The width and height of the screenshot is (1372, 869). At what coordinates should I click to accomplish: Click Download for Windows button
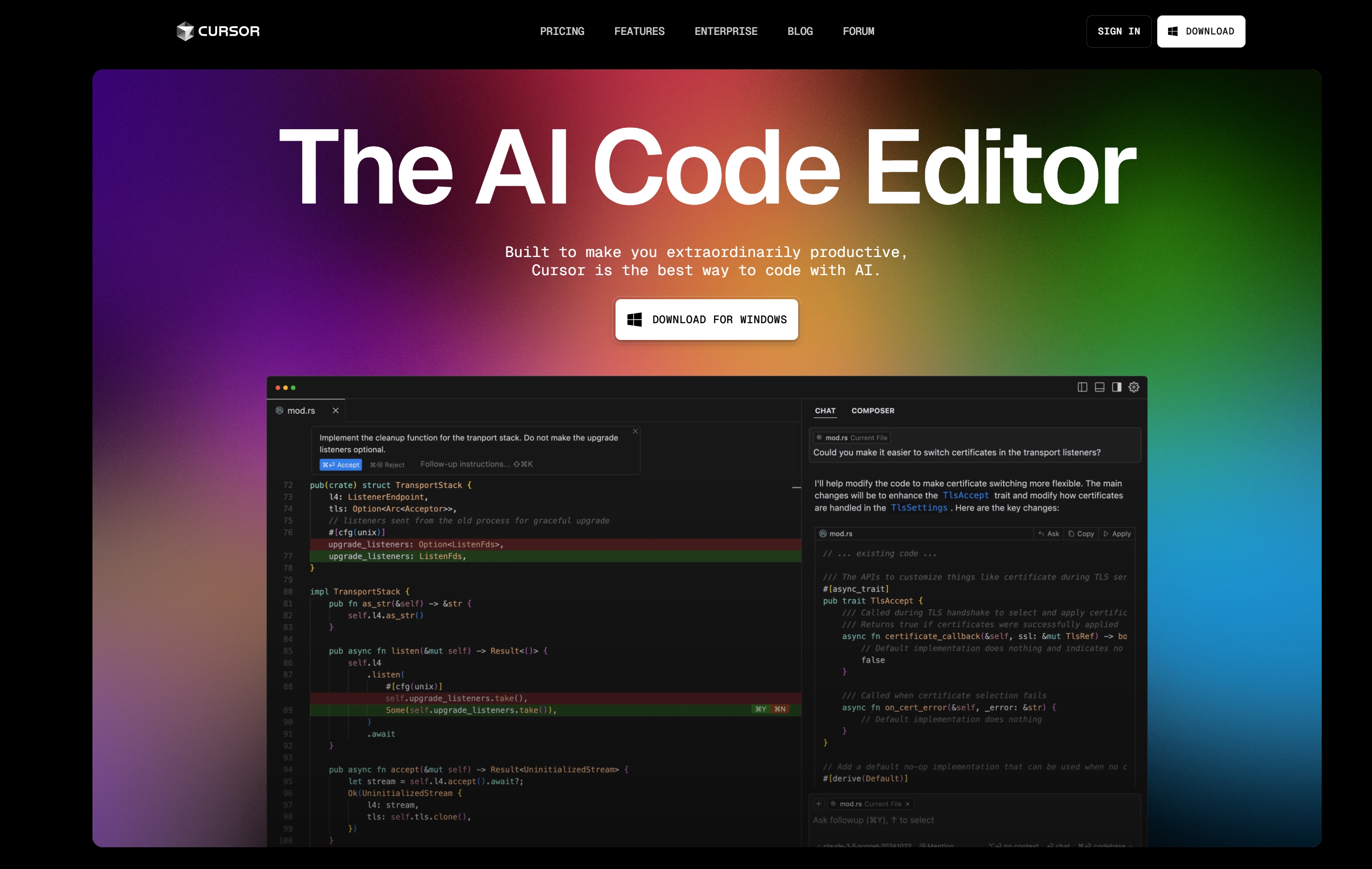click(706, 319)
